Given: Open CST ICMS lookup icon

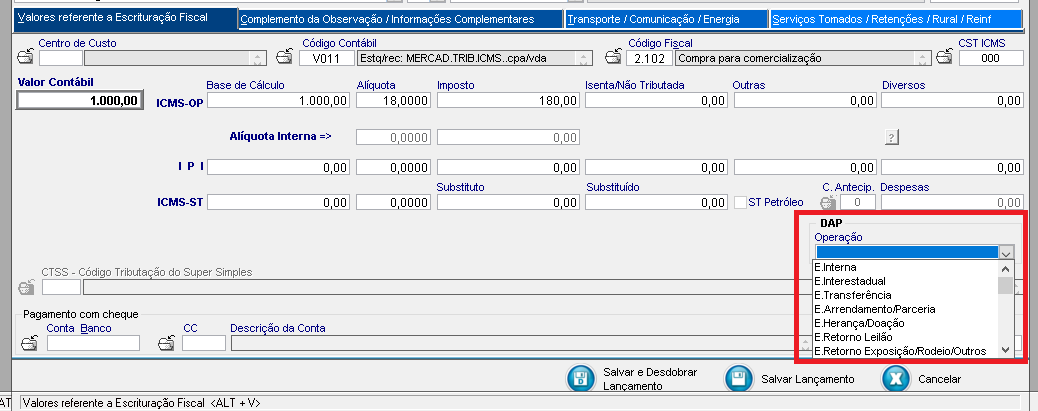Looking at the screenshot, I should tap(945, 58).
